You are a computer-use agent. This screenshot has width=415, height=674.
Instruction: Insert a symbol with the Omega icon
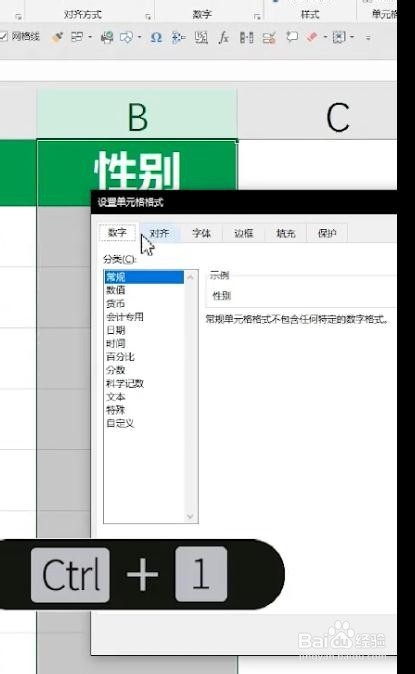click(156, 37)
